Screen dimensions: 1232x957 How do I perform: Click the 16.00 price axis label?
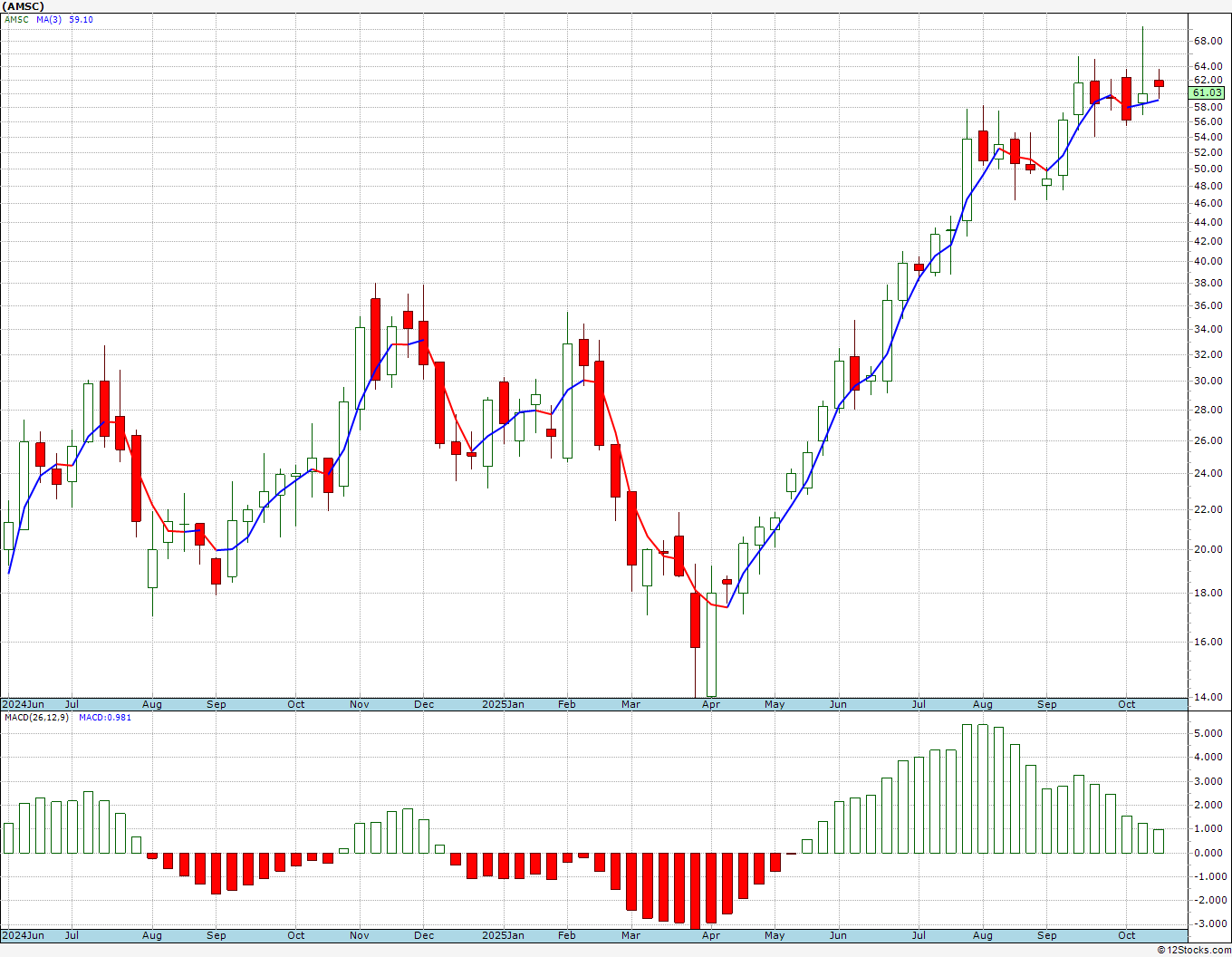[1208, 642]
